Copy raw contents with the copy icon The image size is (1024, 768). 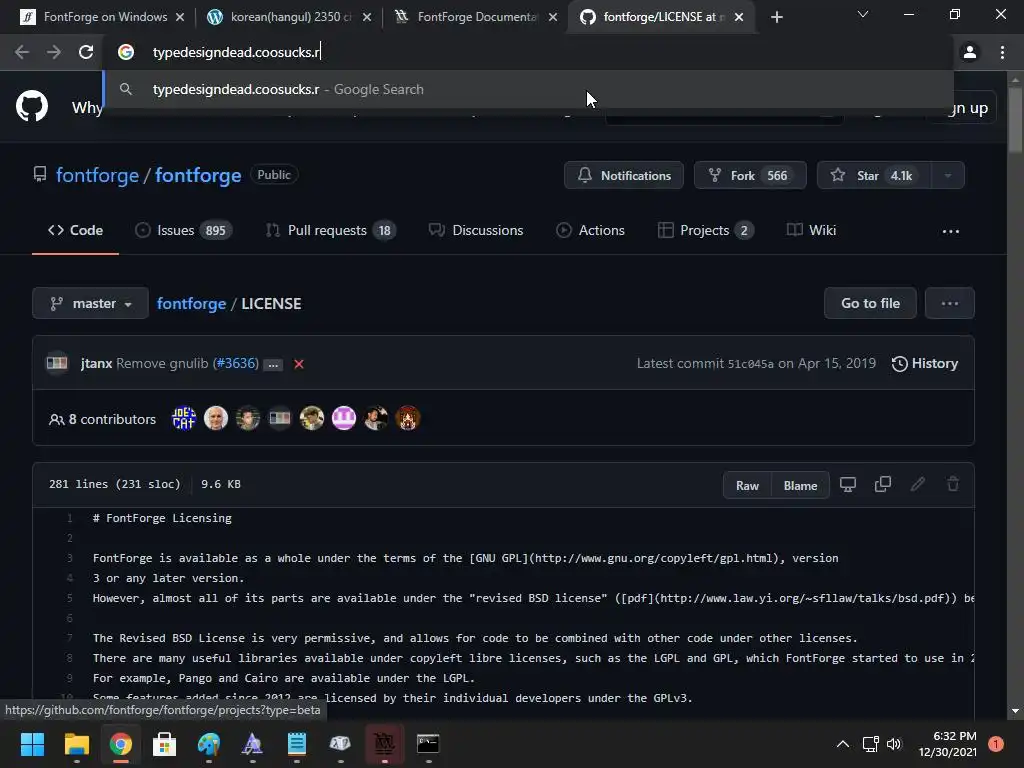pos(883,485)
